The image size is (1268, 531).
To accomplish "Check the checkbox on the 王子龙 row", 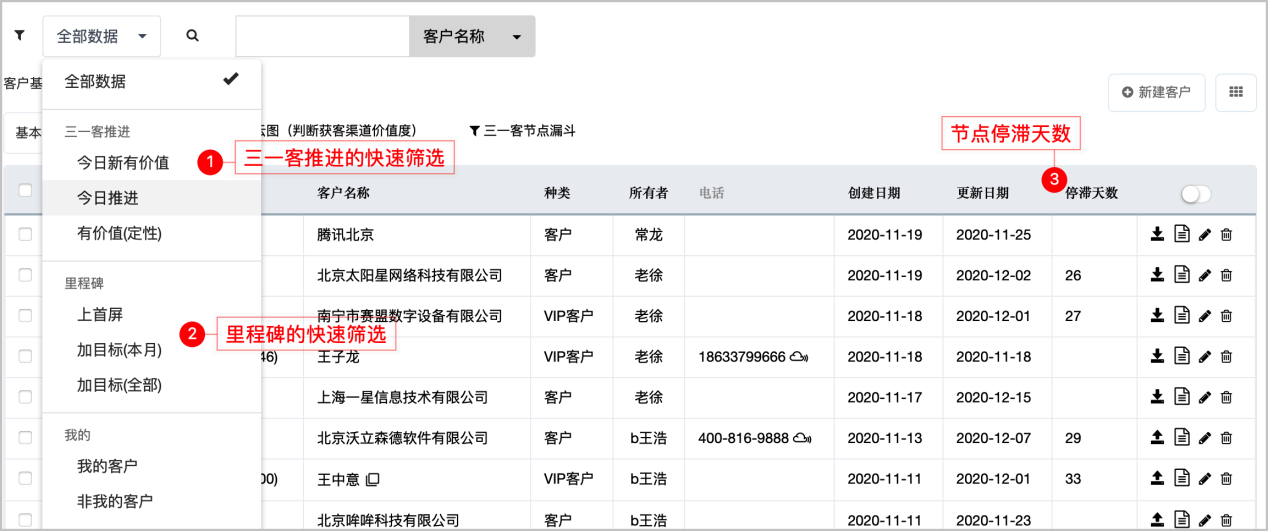I will [x=25, y=356].
